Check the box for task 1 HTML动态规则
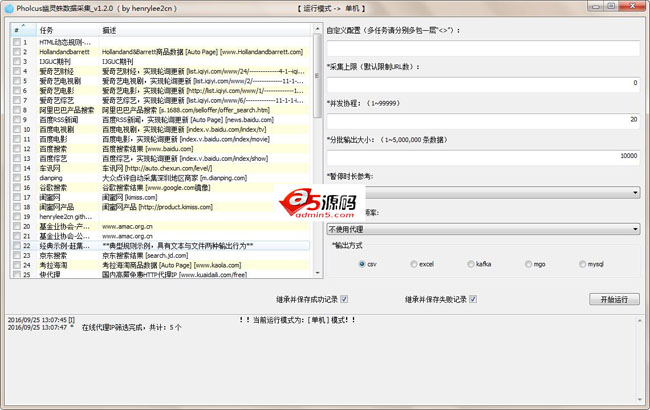Viewport: 650px width, 410px height. click(x=17, y=42)
